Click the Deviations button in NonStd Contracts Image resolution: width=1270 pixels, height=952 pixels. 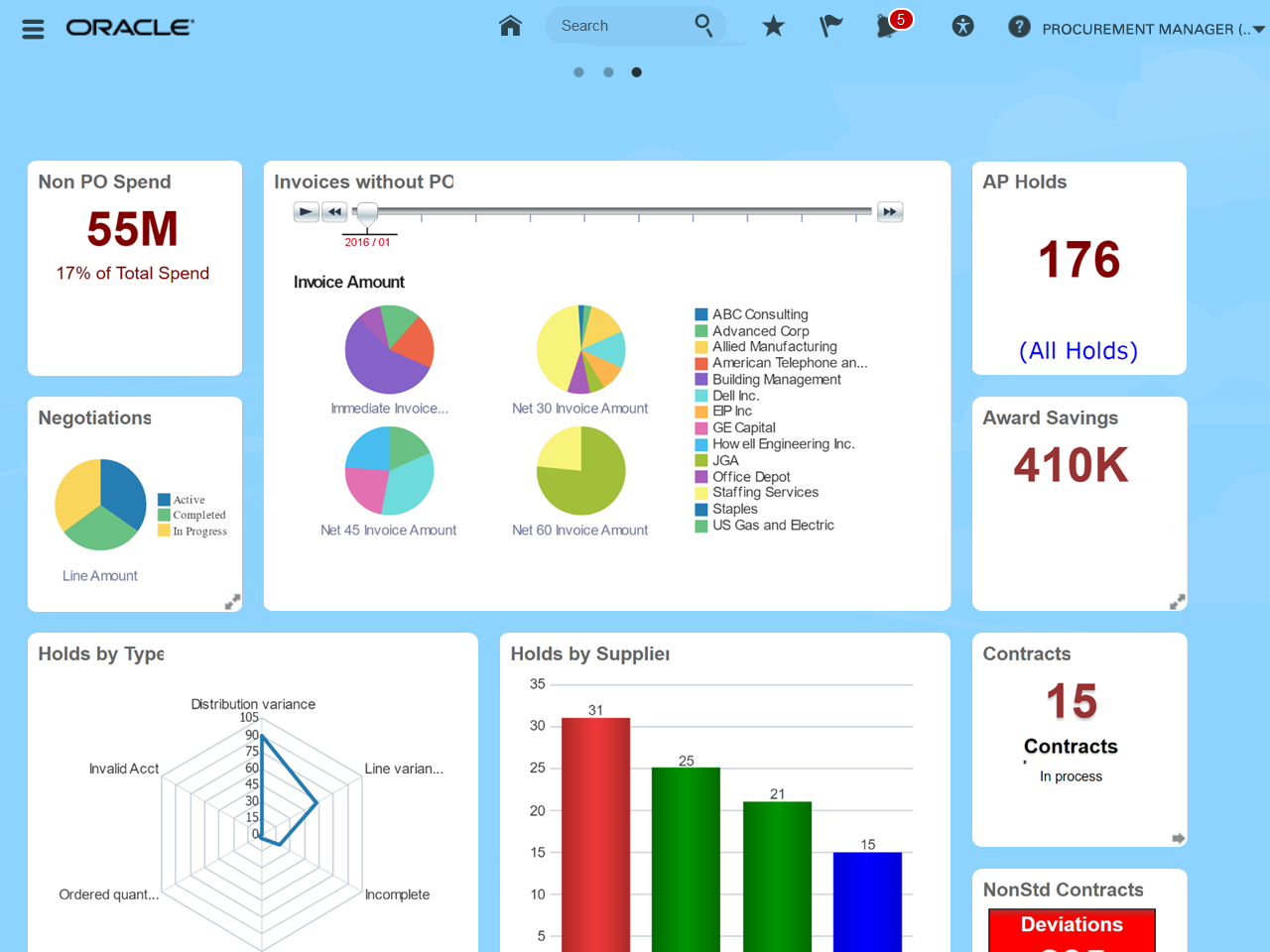pyautogui.click(x=1072, y=930)
